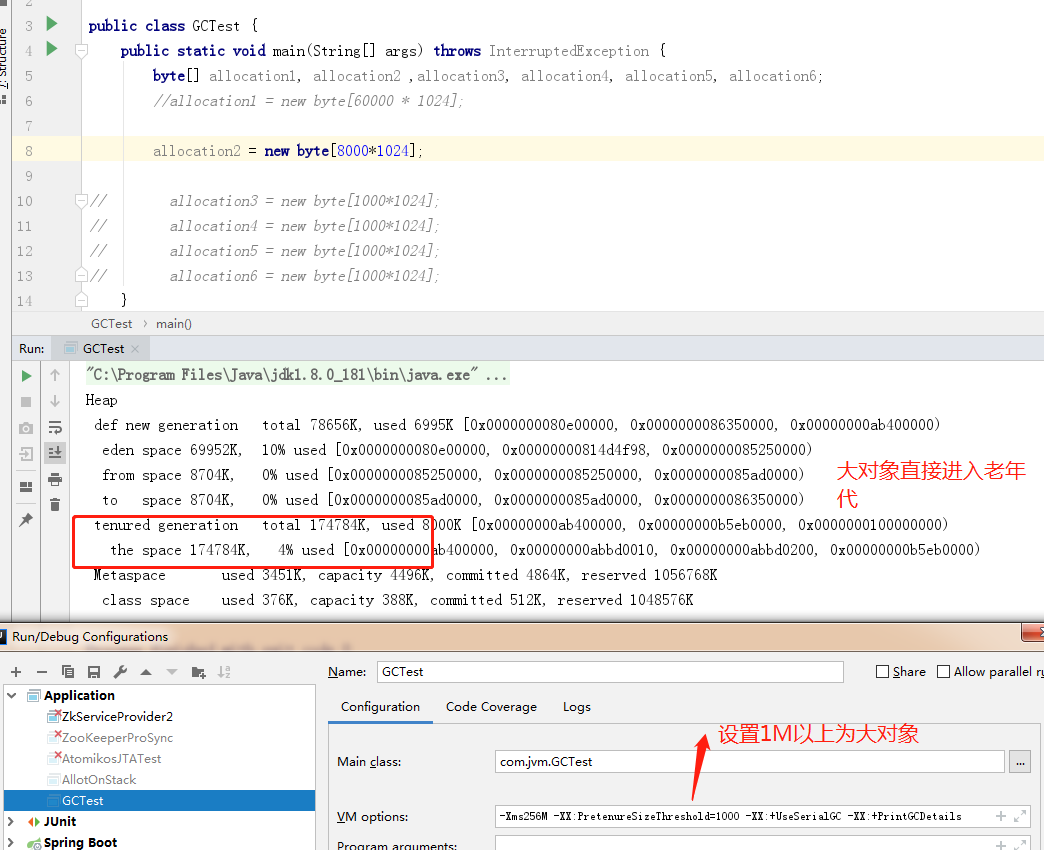Image resolution: width=1044 pixels, height=850 pixels.
Task: Copy the selected configuration
Action: (x=67, y=672)
